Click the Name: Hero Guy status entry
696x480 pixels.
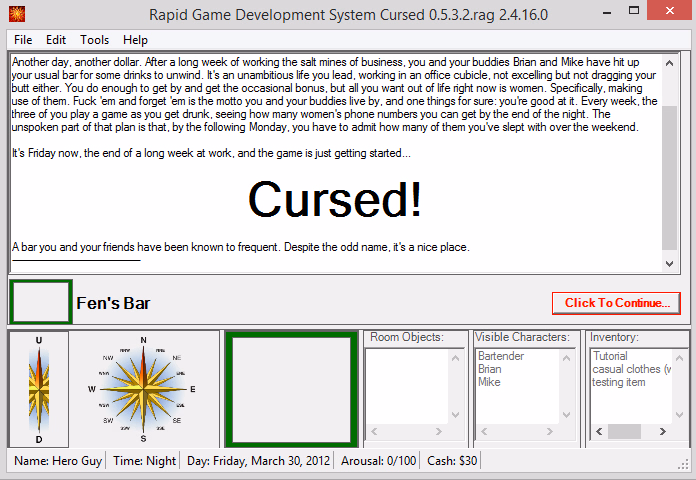pos(58,461)
